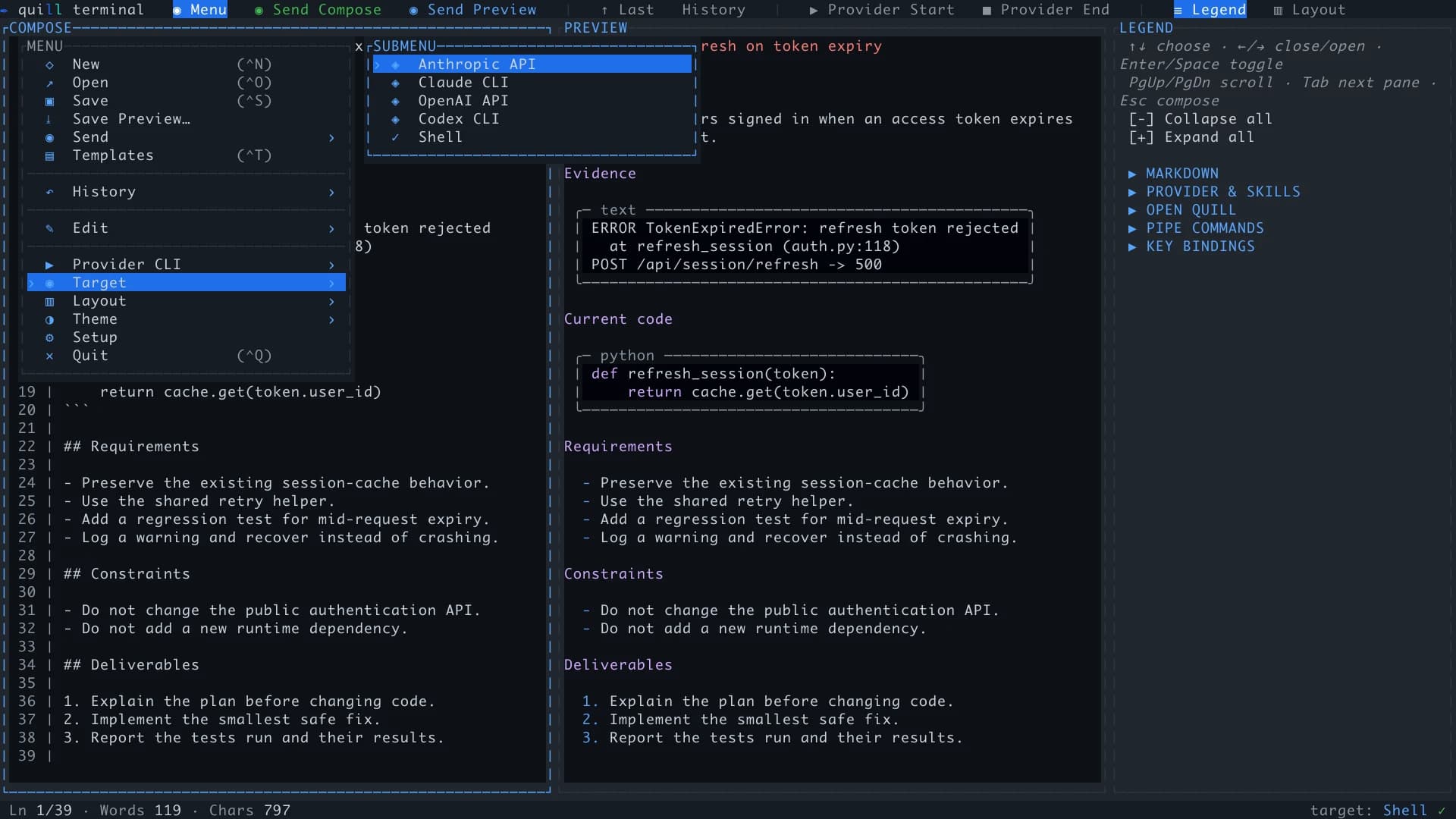Click the Quit x icon

pos(49,356)
